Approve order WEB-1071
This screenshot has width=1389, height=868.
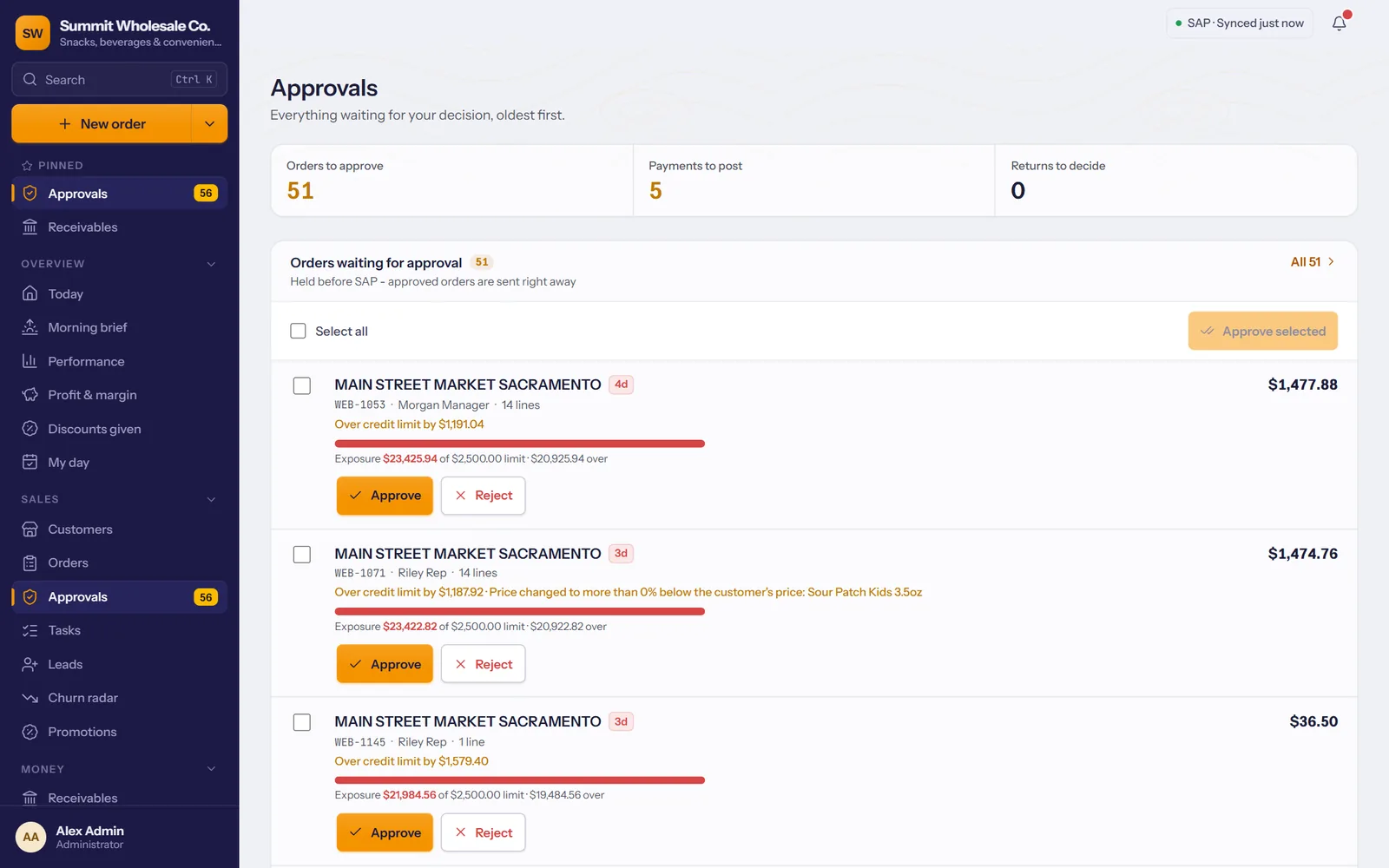[x=385, y=664]
